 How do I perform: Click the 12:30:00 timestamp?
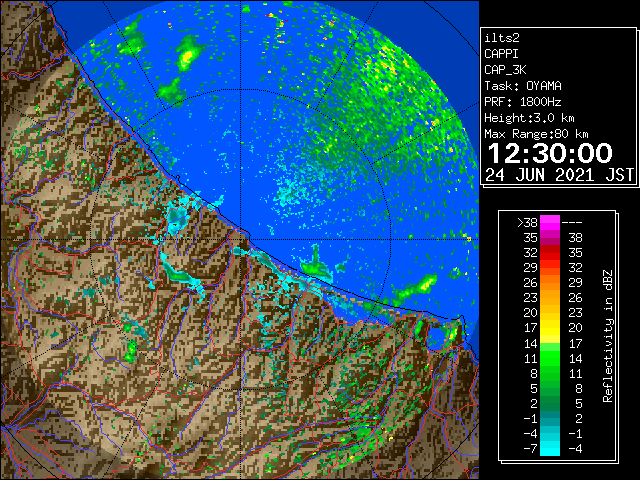click(x=550, y=153)
